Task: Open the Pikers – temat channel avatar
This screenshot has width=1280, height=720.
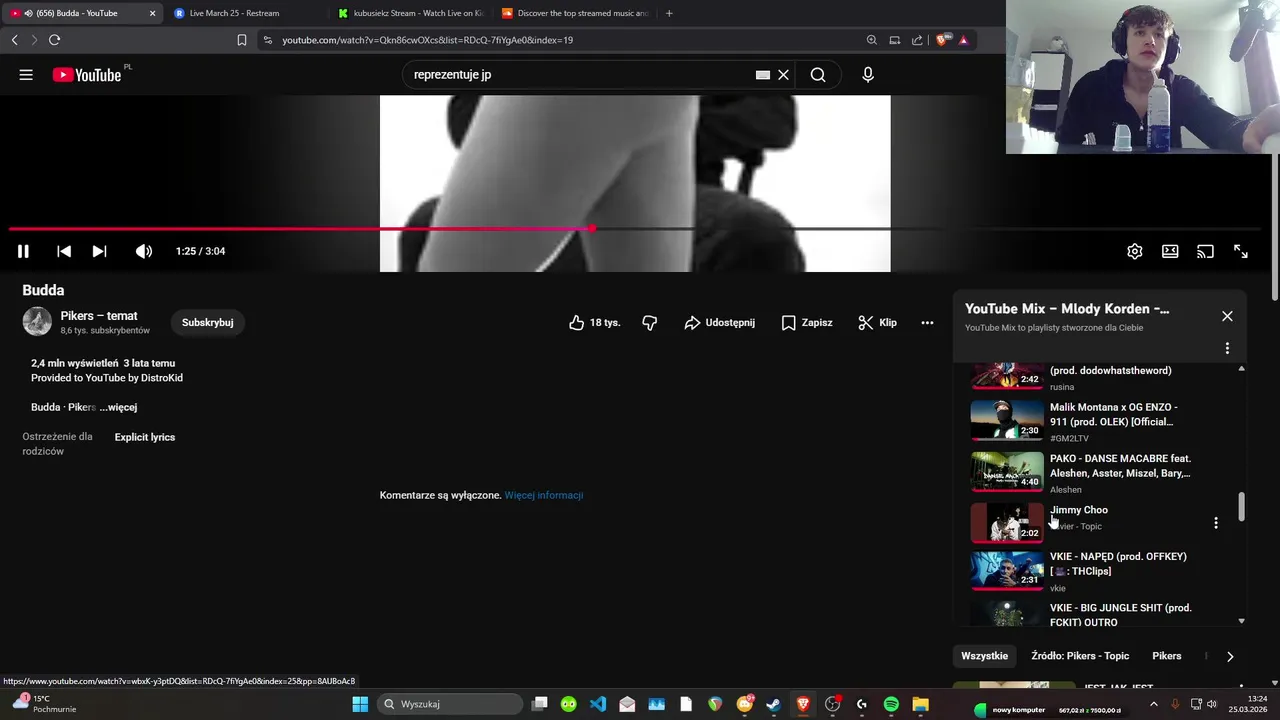Action: 37,322
